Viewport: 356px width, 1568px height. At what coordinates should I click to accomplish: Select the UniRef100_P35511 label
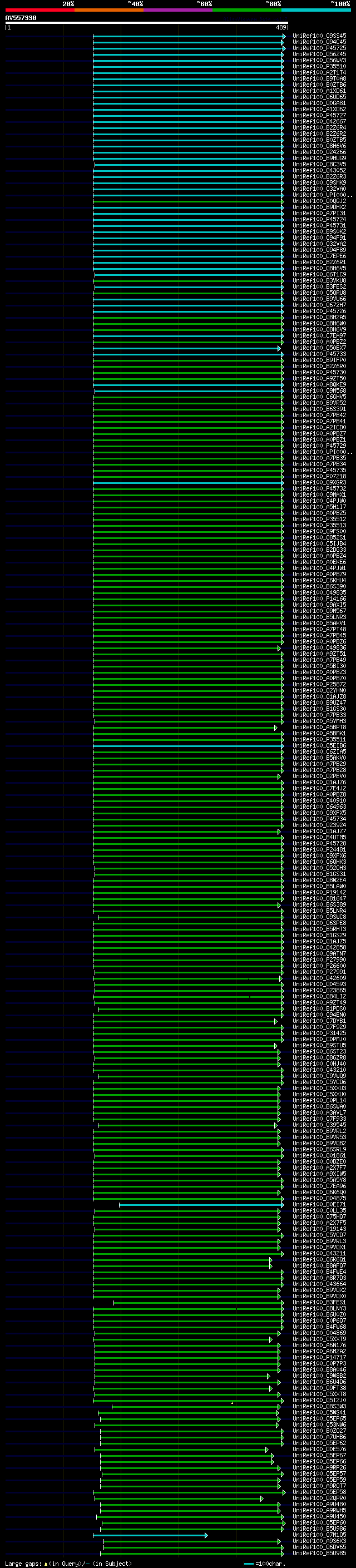[319, 740]
